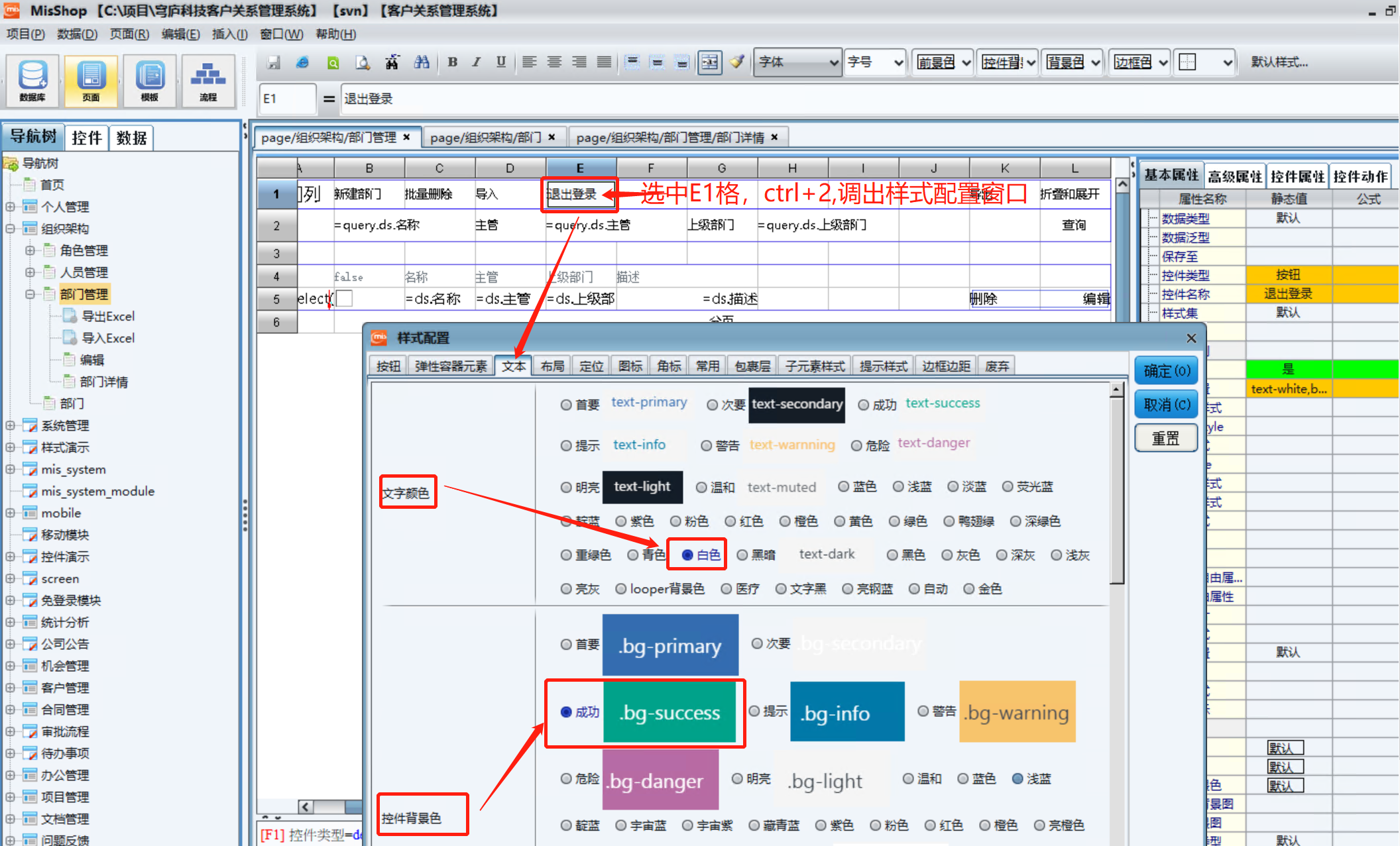Click the 重置 reset button
This screenshot has width=1400, height=846.
pyautogui.click(x=1166, y=439)
